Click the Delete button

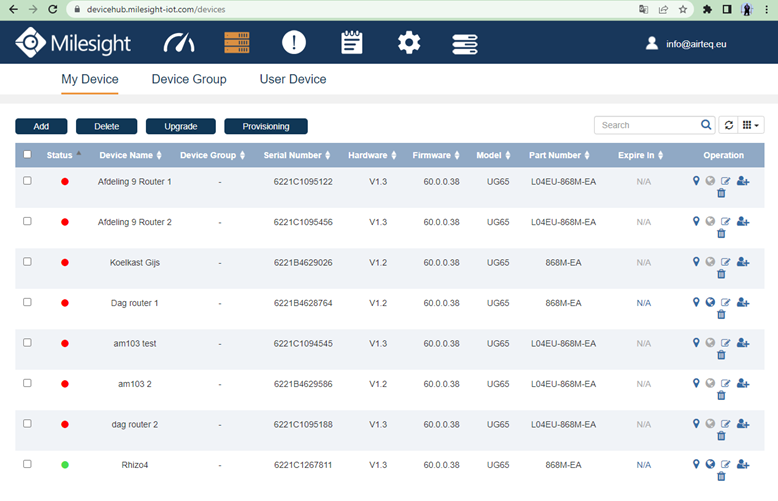click(107, 126)
